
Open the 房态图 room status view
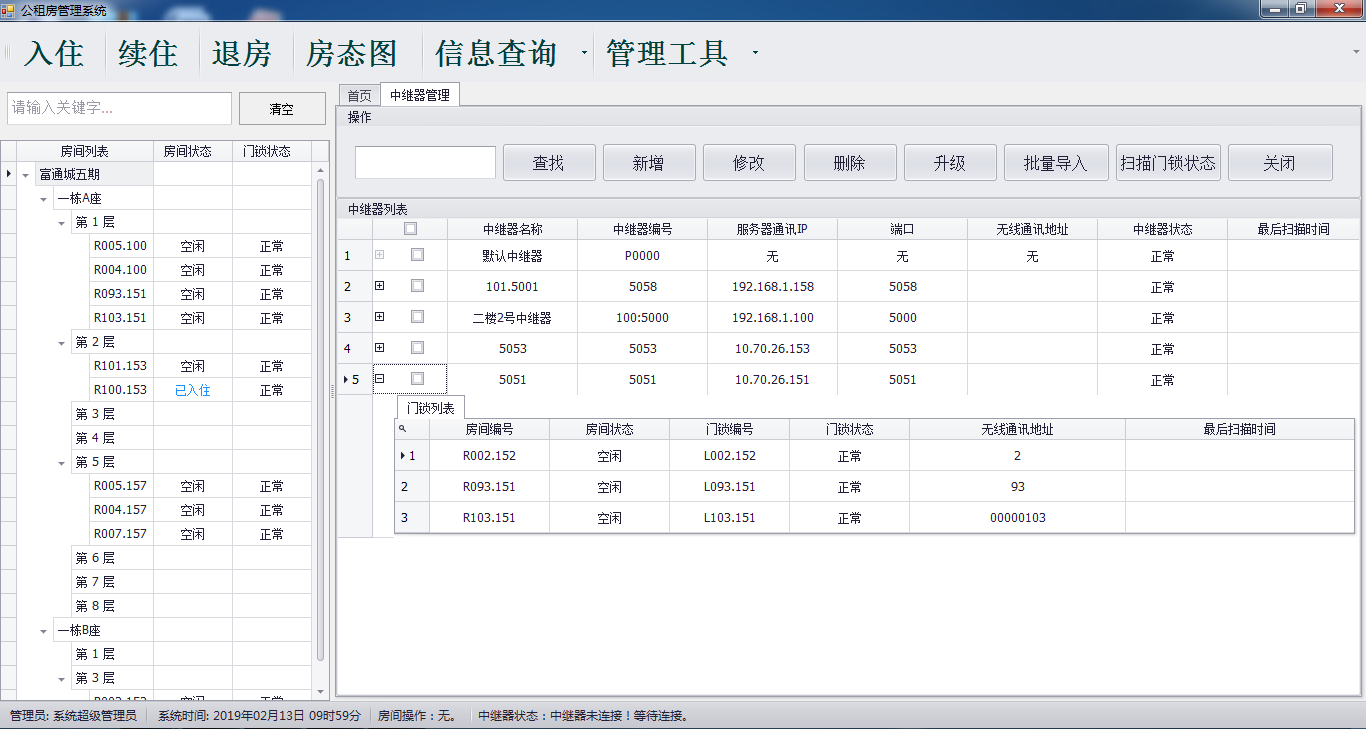(x=352, y=55)
